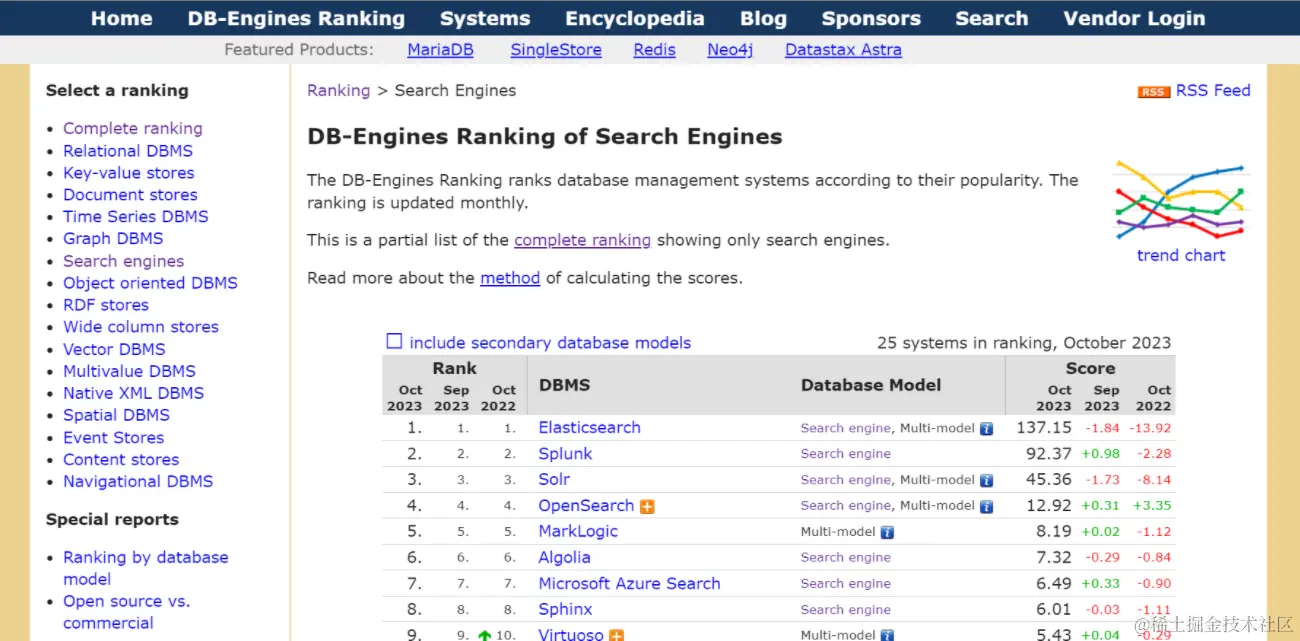Select Event Stores ranking
1300x641 pixels.
click(113, 437)
